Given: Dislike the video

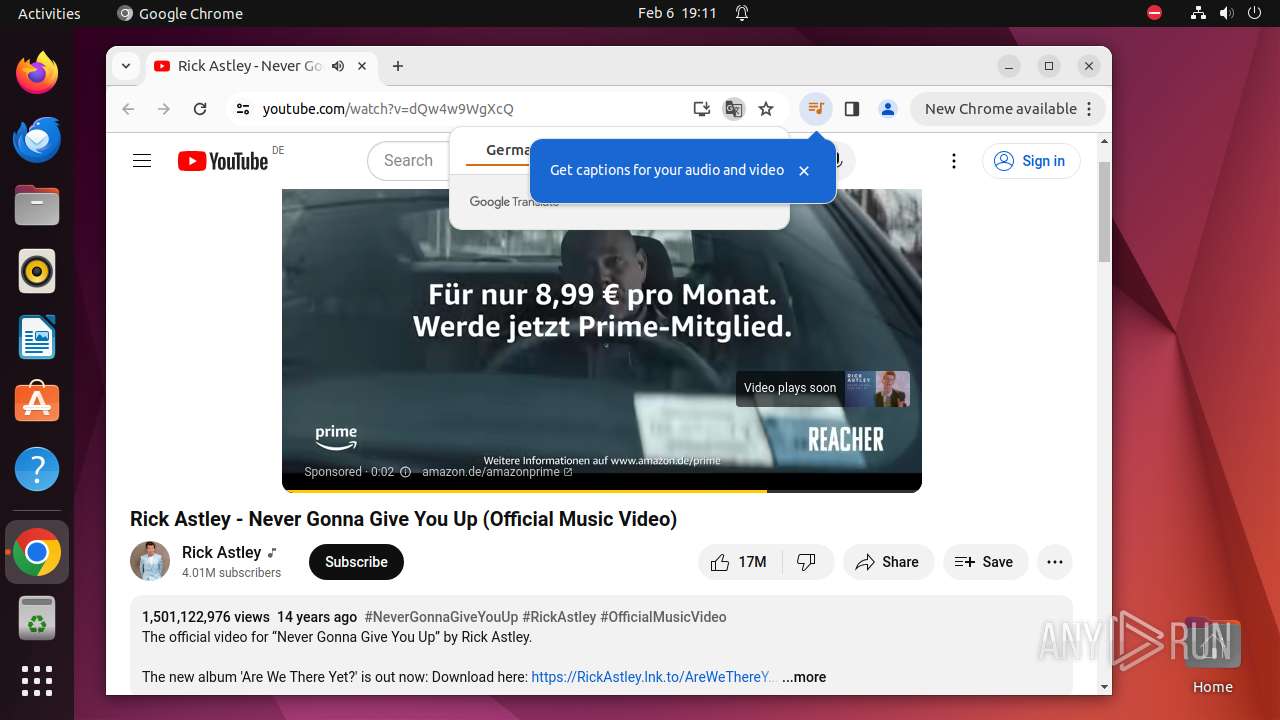Looking at the screenshot, I should pyautogui.click(x=807, y=562).
